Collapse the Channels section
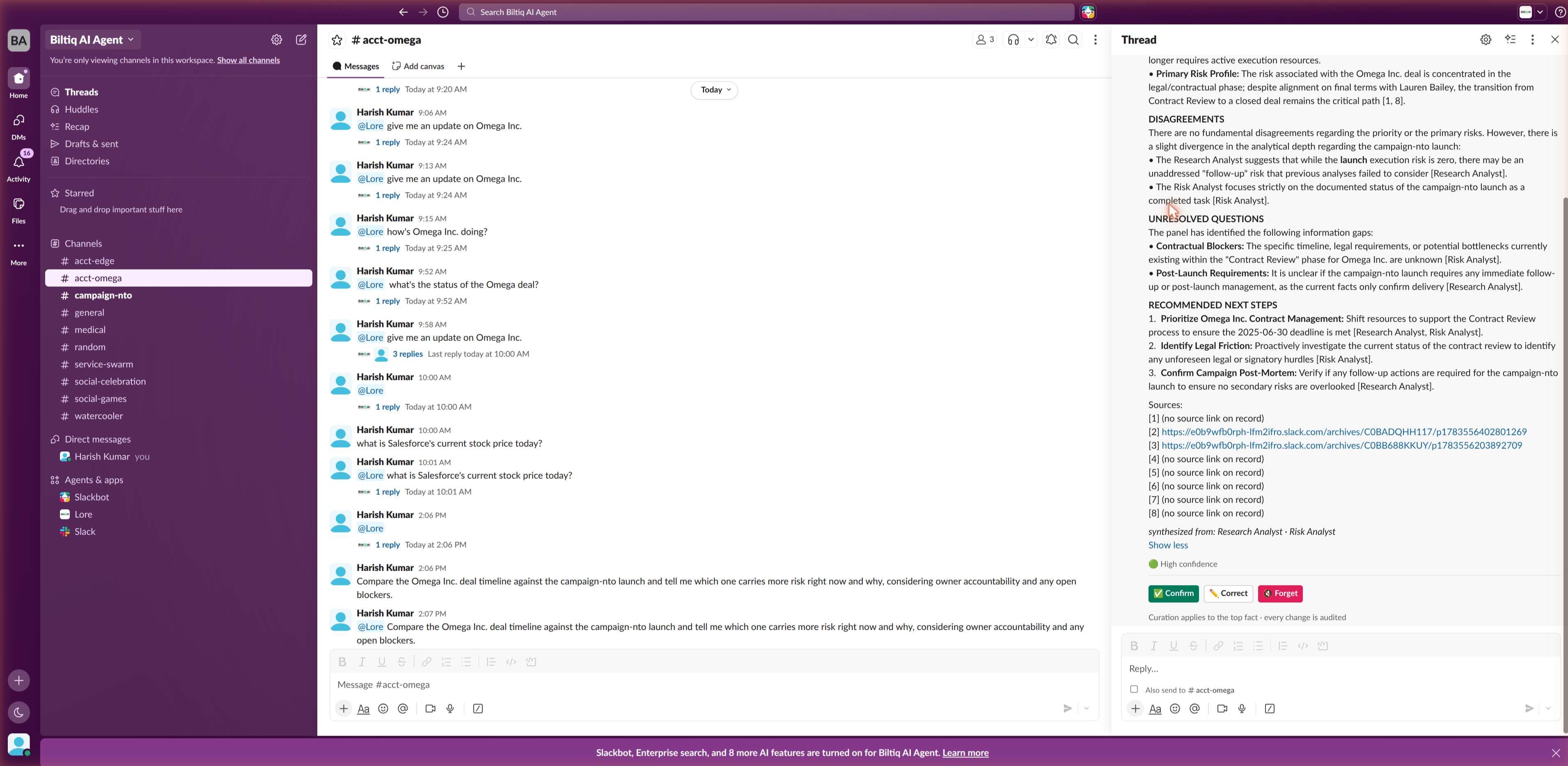The height and width of the screenshot is (766, 1568). click(x=83, y=243)
